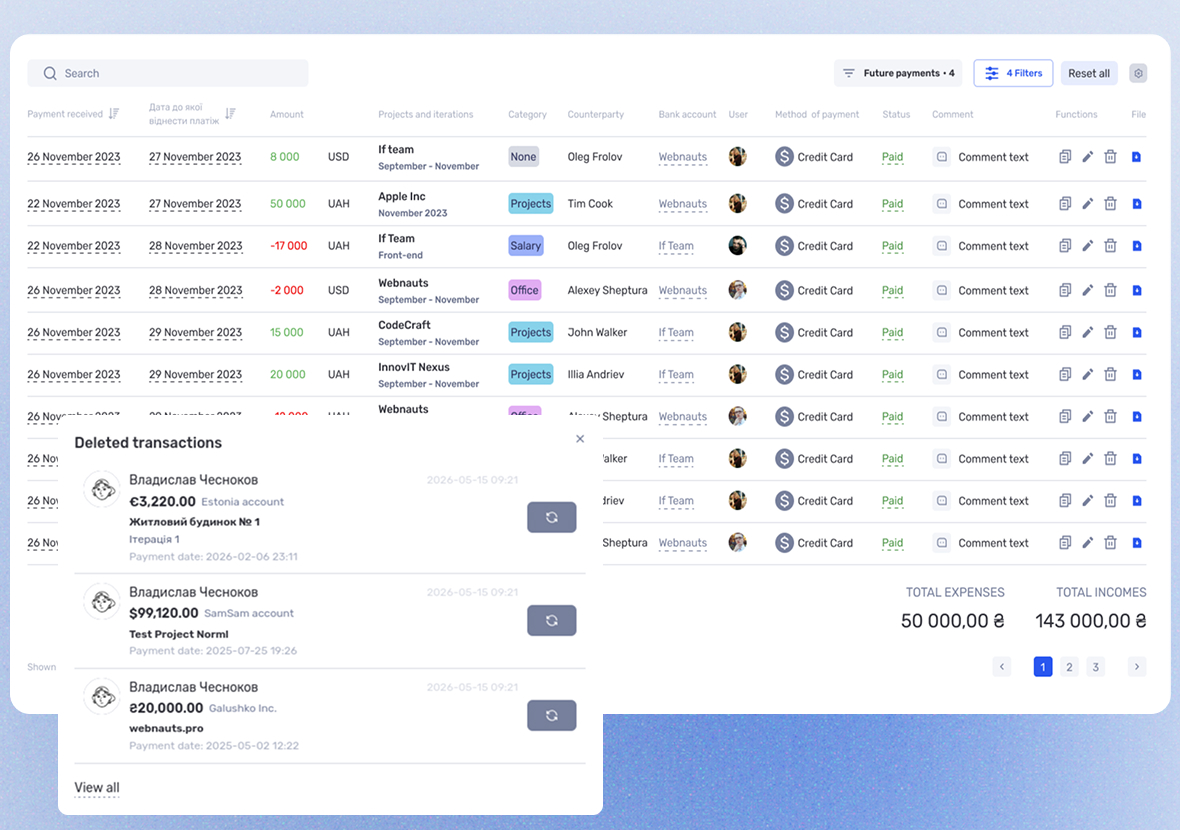Screen dimensions: 1180x830
Task: Sort by Payment received column
Action: 114,114
